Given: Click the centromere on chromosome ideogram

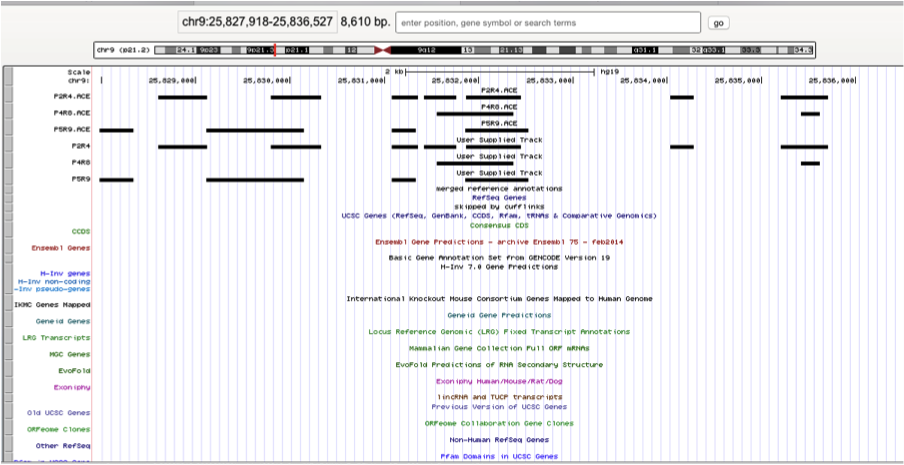Looking at the screenshot, I should 383,50.
